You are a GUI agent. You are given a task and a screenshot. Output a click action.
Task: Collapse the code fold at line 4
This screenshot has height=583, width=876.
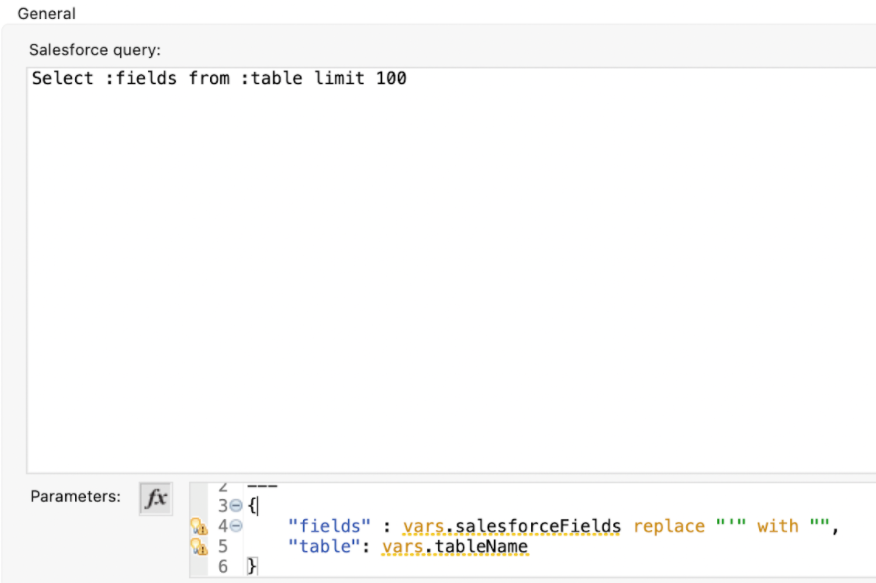click(236, 526)
